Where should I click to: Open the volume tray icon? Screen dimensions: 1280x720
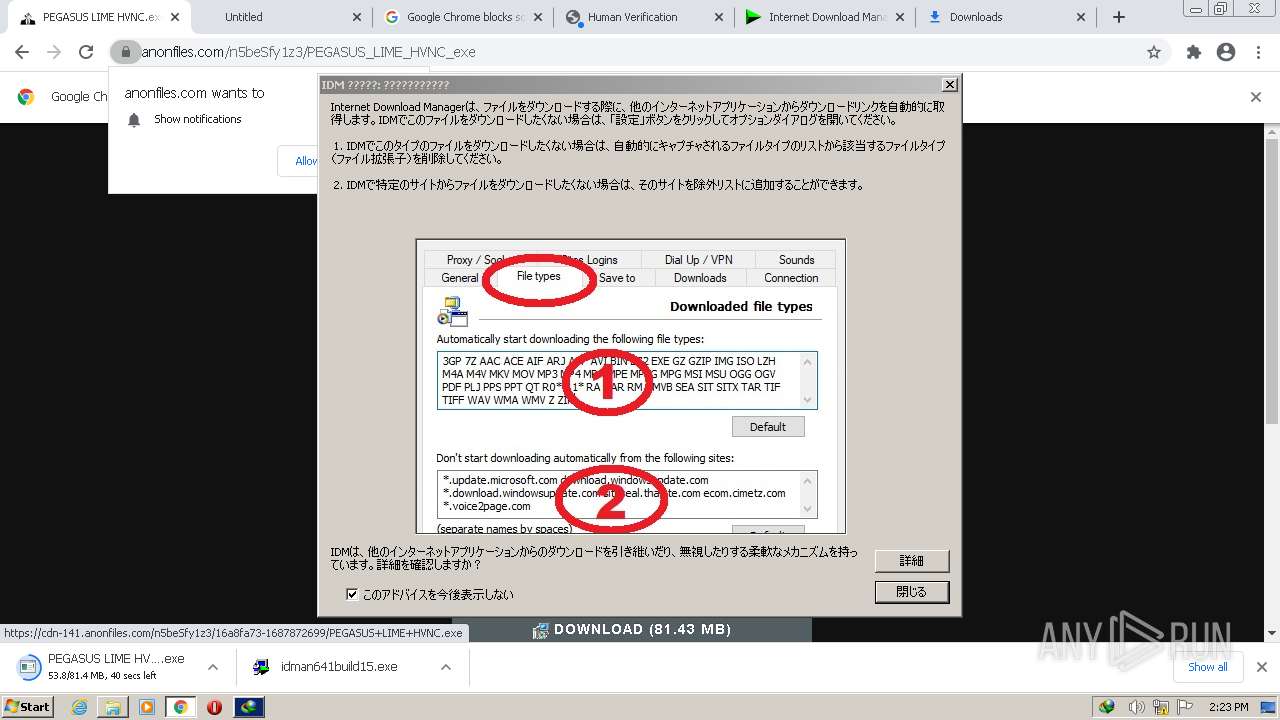(1135, 707)
